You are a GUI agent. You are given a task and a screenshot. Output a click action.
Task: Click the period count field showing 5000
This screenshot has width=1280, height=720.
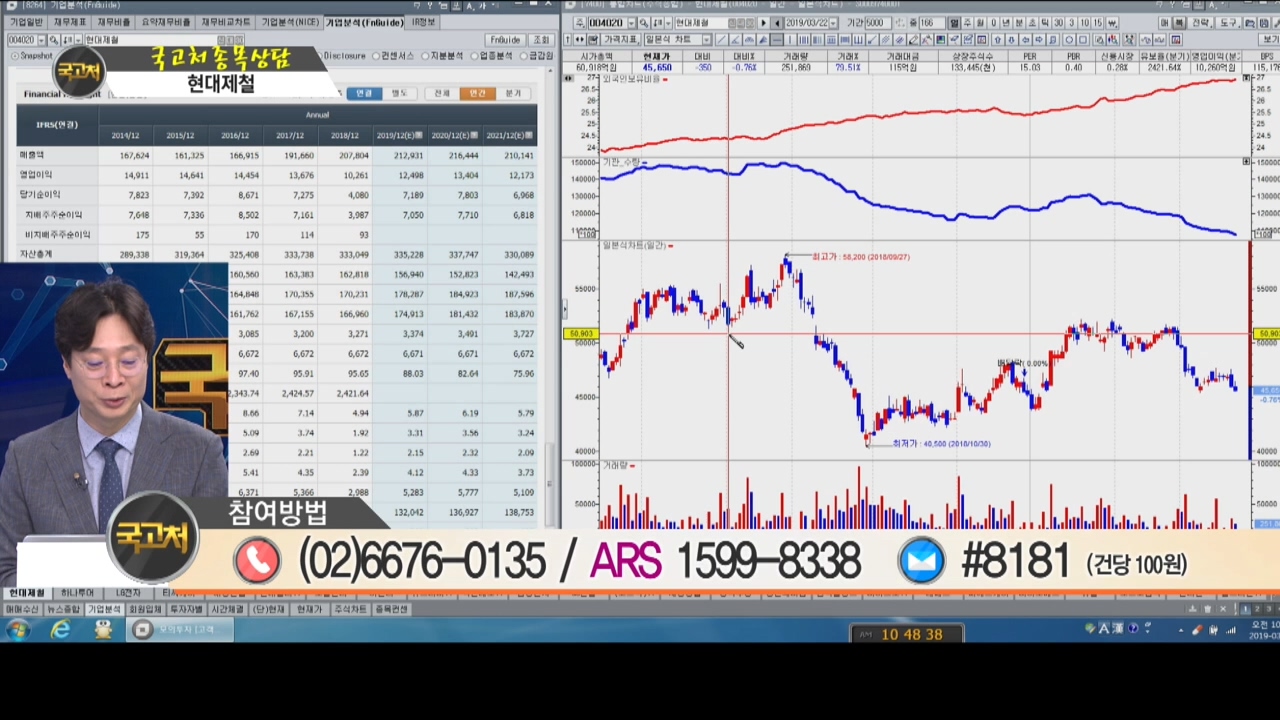[876, 23]
